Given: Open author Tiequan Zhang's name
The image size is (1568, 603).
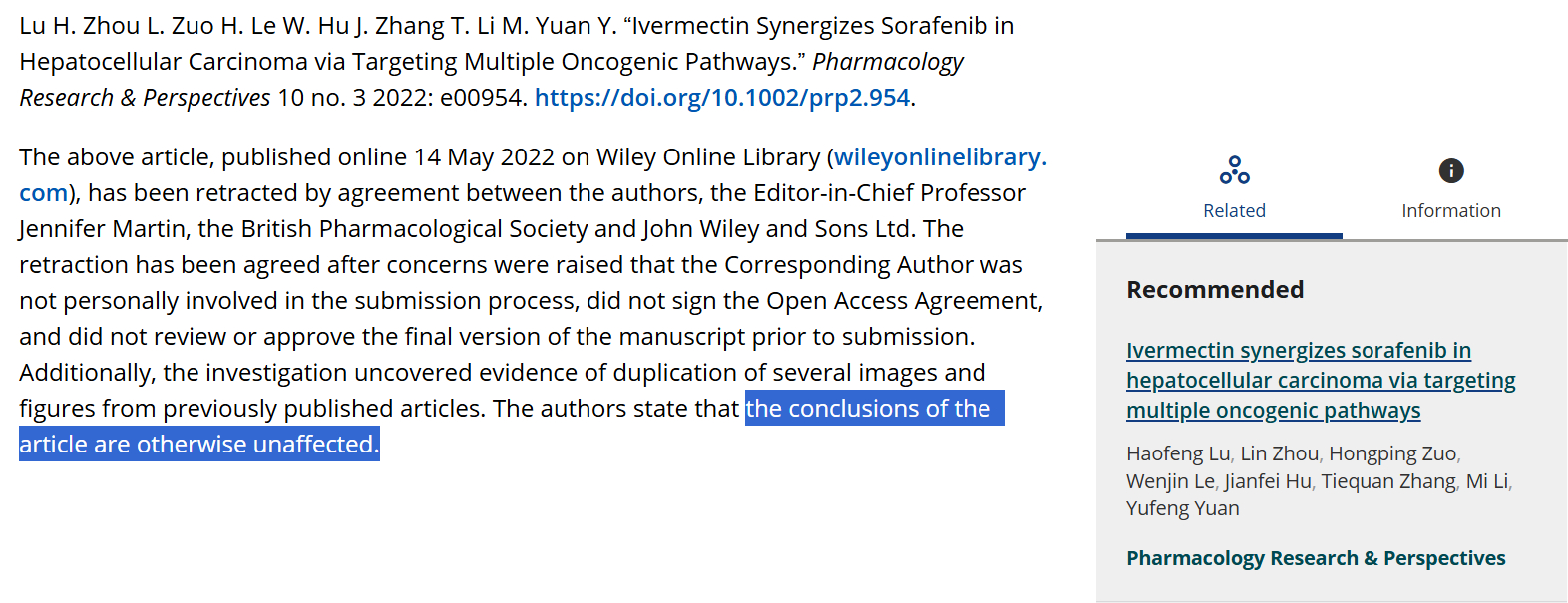Looking at the screenshot, I should [1388, 481].
